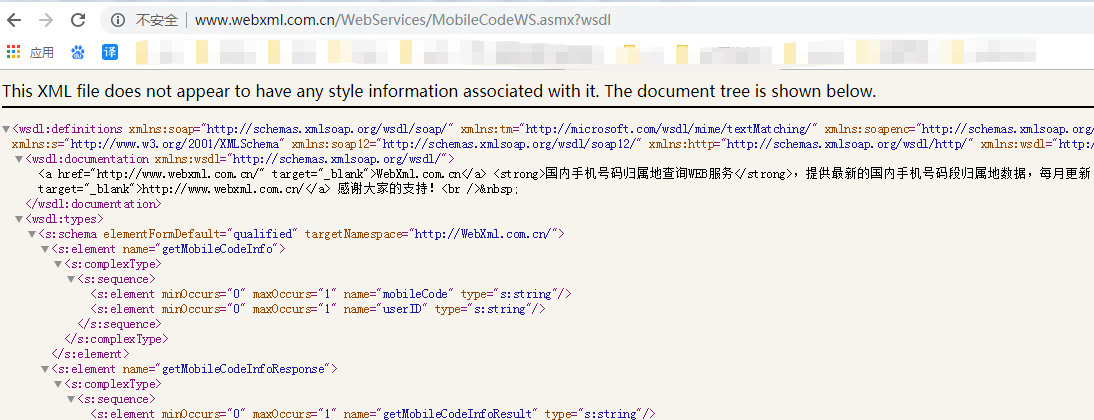Image resolution: width=1094 pixels, height=420 pixels.
Task: Click the xmlns:tm textMatching namespace attribute
Action: tap(639, 129)
